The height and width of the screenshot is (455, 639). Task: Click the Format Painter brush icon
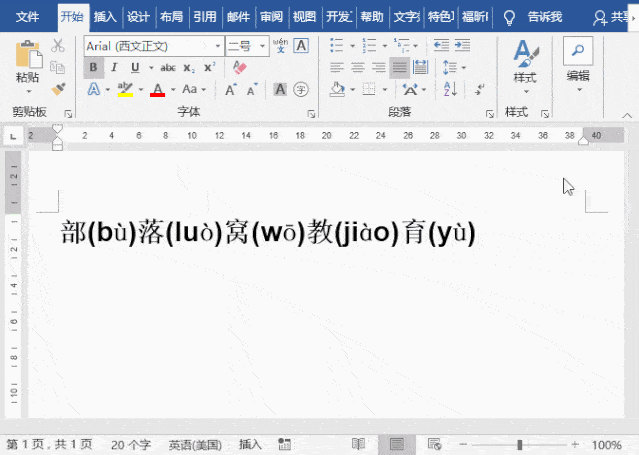(58, 89)
